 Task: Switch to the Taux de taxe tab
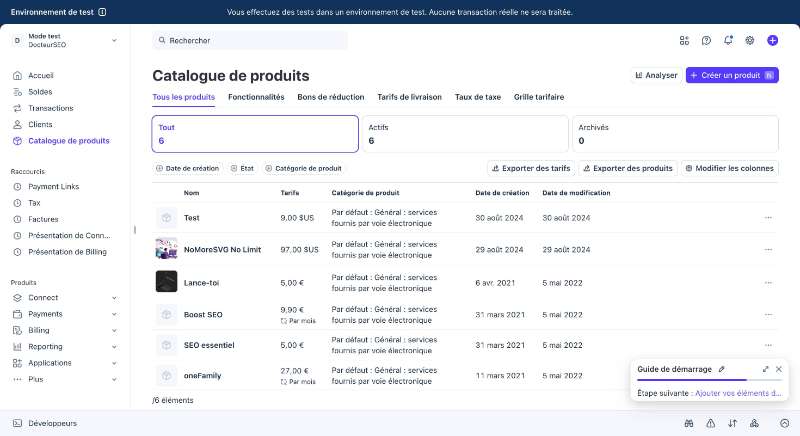pos(478,97)
